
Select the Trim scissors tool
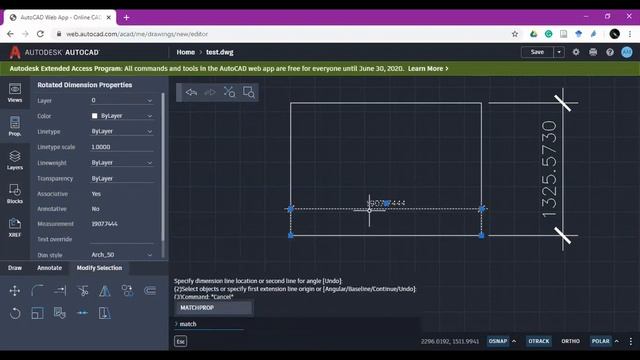coord(82,291)
